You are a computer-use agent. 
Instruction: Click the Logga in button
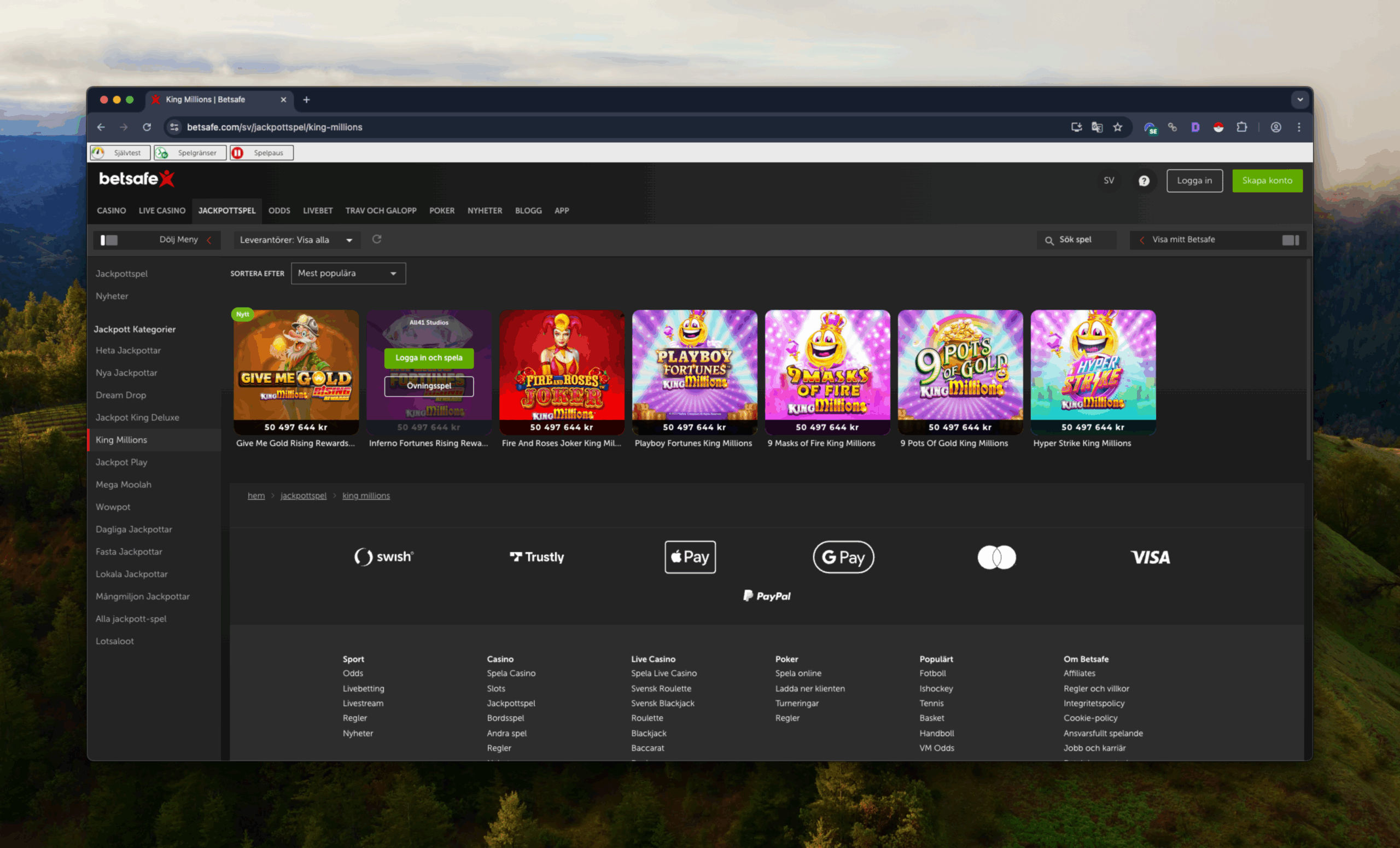(x=1194, y=181)
